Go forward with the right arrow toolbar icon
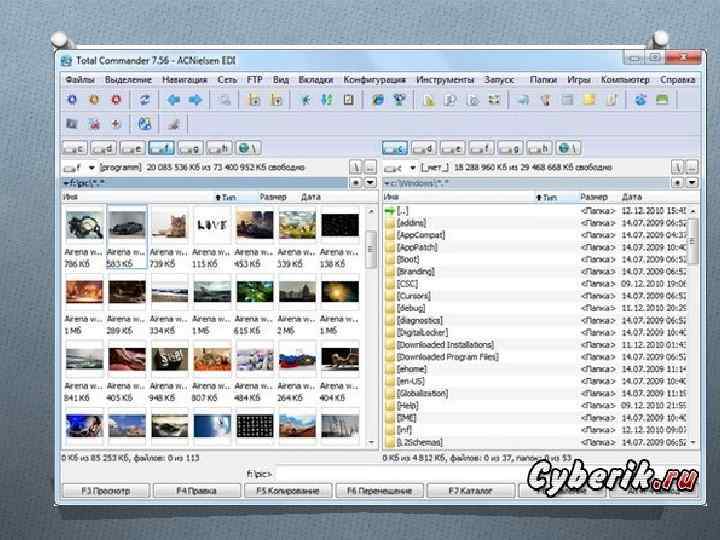Image resolution: width=720 pixels, height=540 pixels. [x=195, y=100]
